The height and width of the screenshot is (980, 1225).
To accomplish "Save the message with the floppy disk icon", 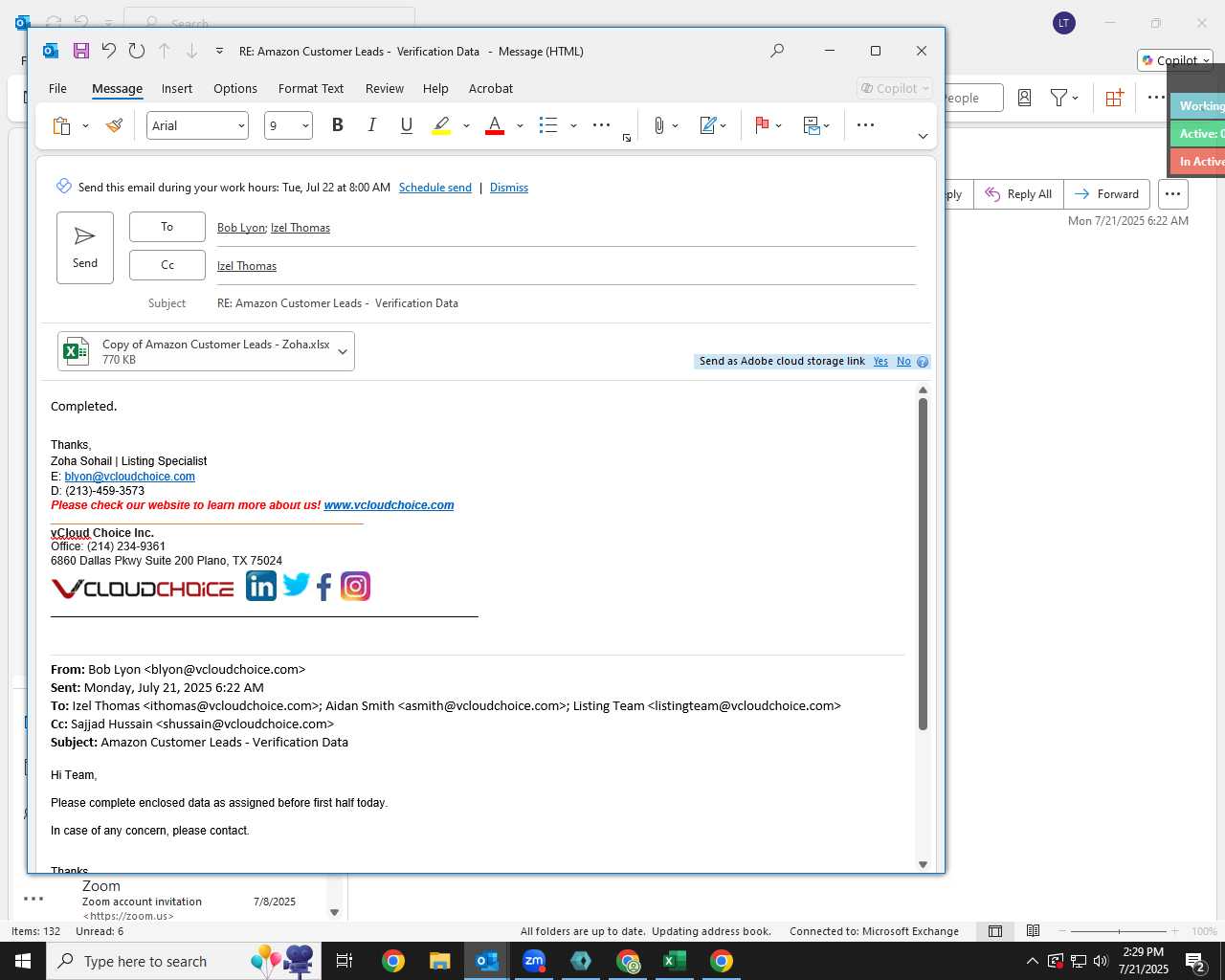I will point(80,51).
